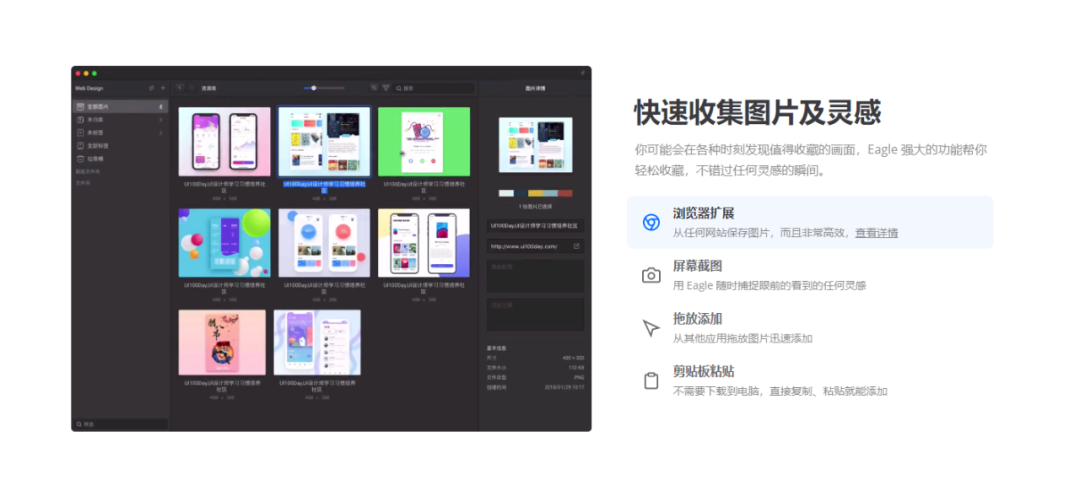This screenshot has width=1080, height=480.
Task: Open the URL external link icon
Action: (x=577, y=246)
